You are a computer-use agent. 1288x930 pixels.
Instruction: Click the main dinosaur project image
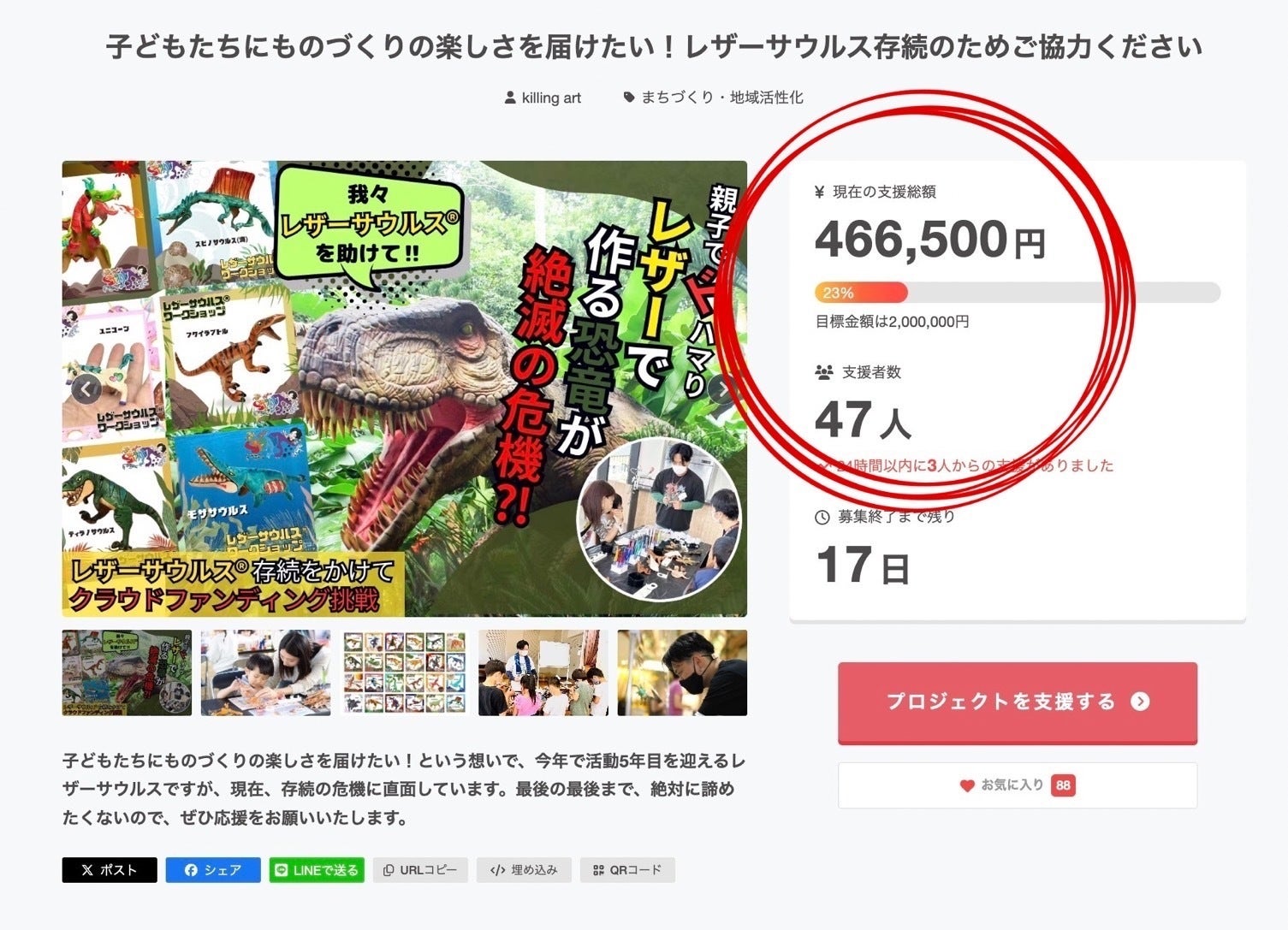click(x=405, y=388)
